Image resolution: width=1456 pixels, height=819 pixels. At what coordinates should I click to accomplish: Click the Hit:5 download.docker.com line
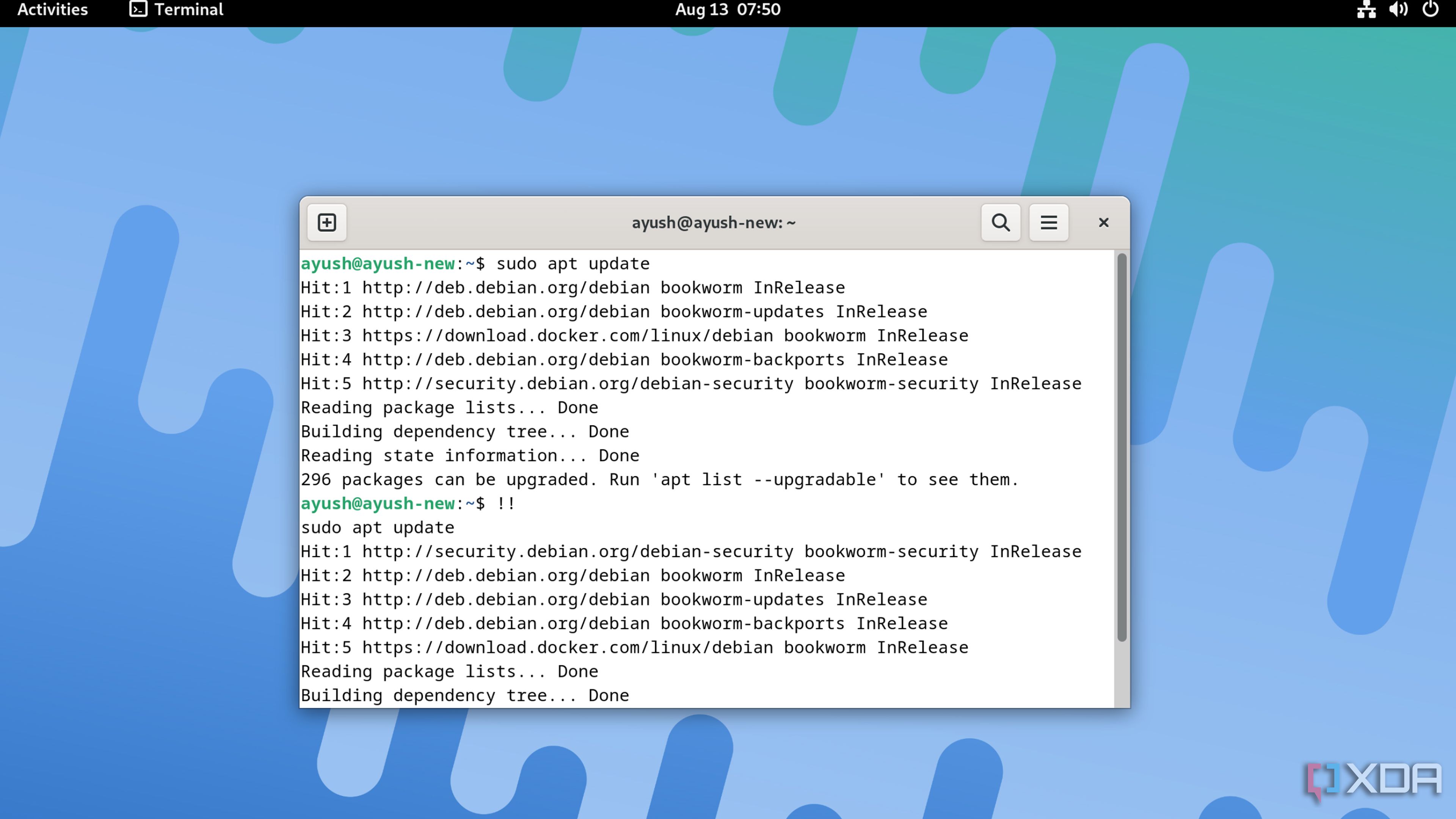tap(634, 648)
